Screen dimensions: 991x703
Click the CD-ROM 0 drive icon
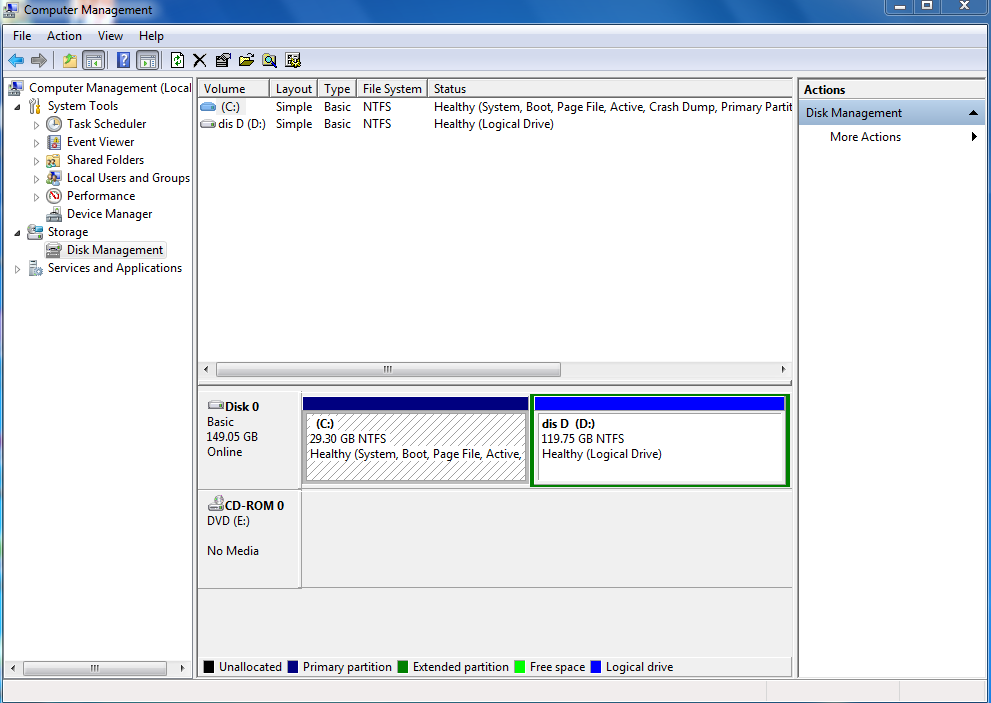click(216, 504)
